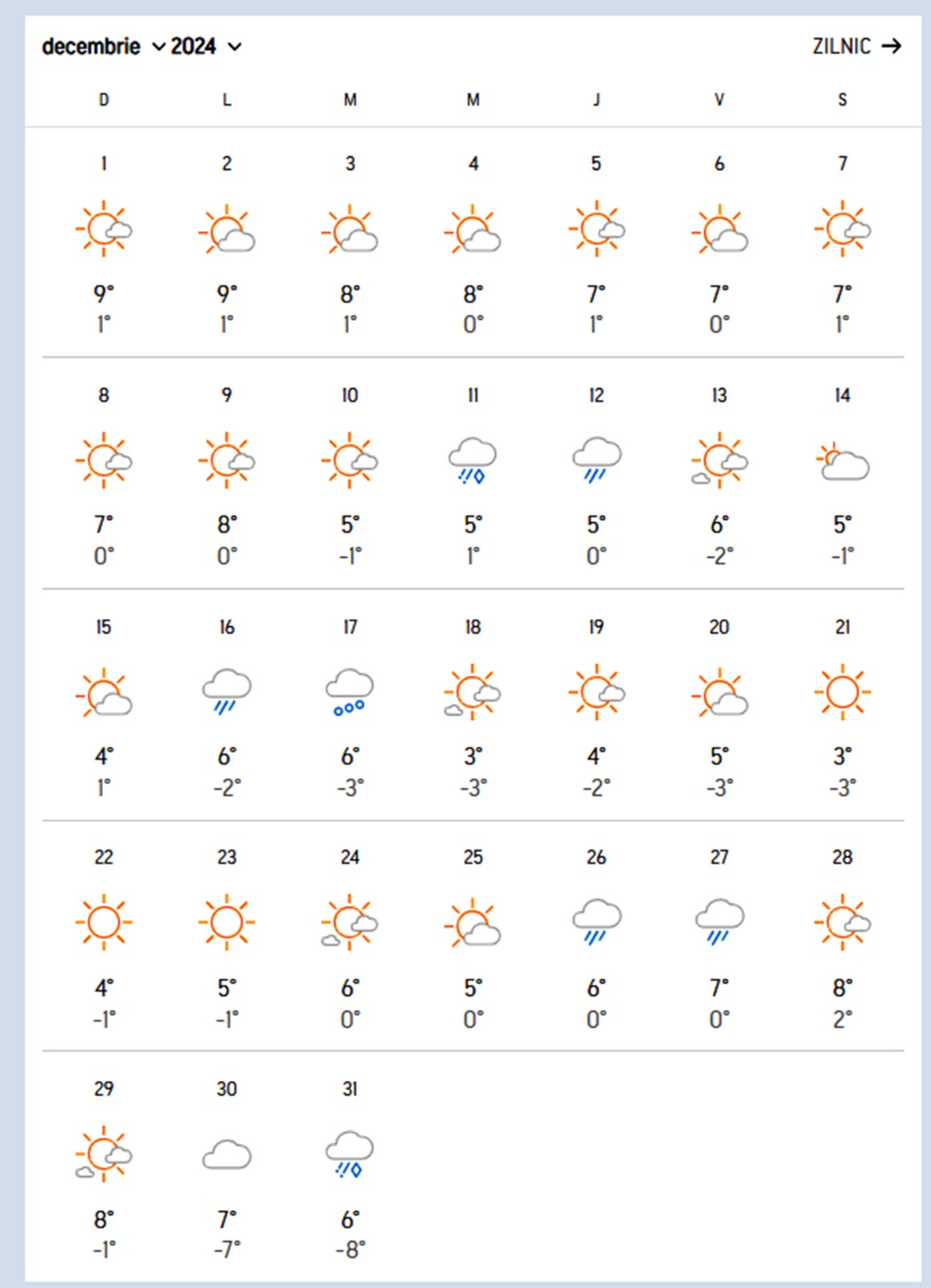931x1288 pixels.
Task: Click the wintry mix icon on December 31
Action: (x=349, y=1154)
